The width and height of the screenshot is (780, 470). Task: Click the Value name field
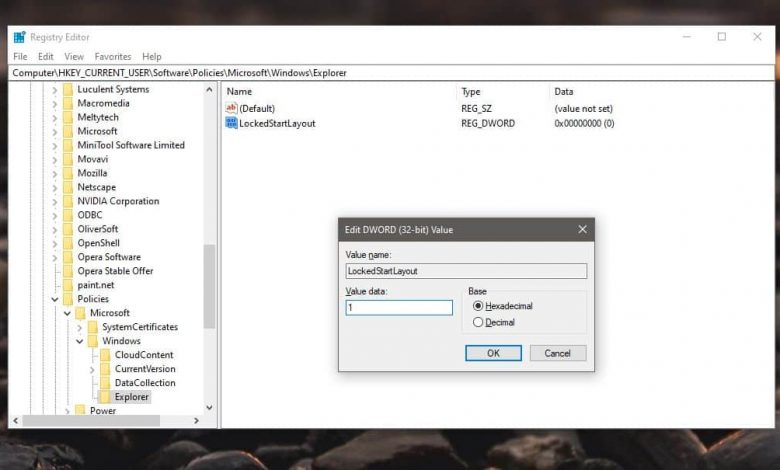pos(466,271)
